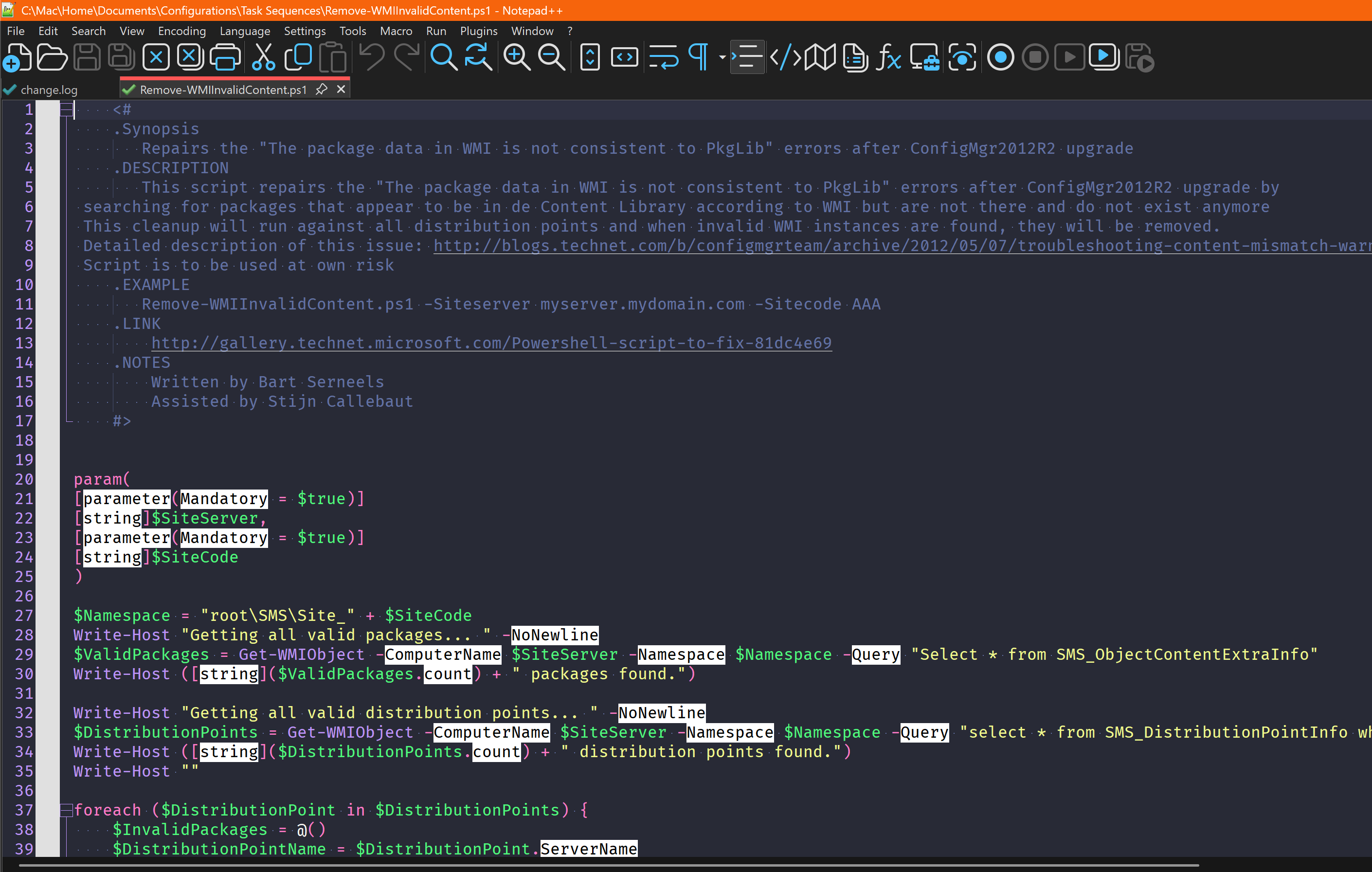Pin the Remove-WMIInvalidContent.ps1 tab
The height and width of the screenshot is (872, 1372).
coord(321,90)
